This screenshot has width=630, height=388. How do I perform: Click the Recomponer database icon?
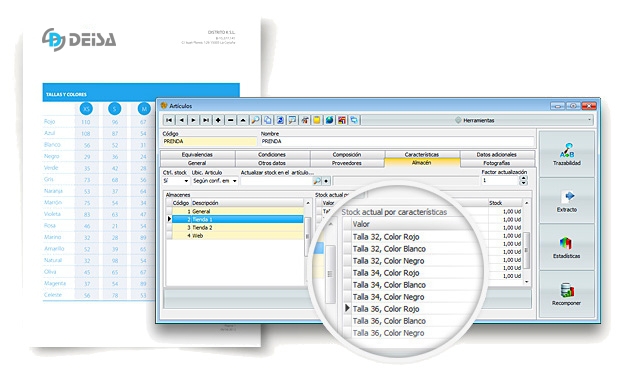pyautogui.click(x=567, y=294)
